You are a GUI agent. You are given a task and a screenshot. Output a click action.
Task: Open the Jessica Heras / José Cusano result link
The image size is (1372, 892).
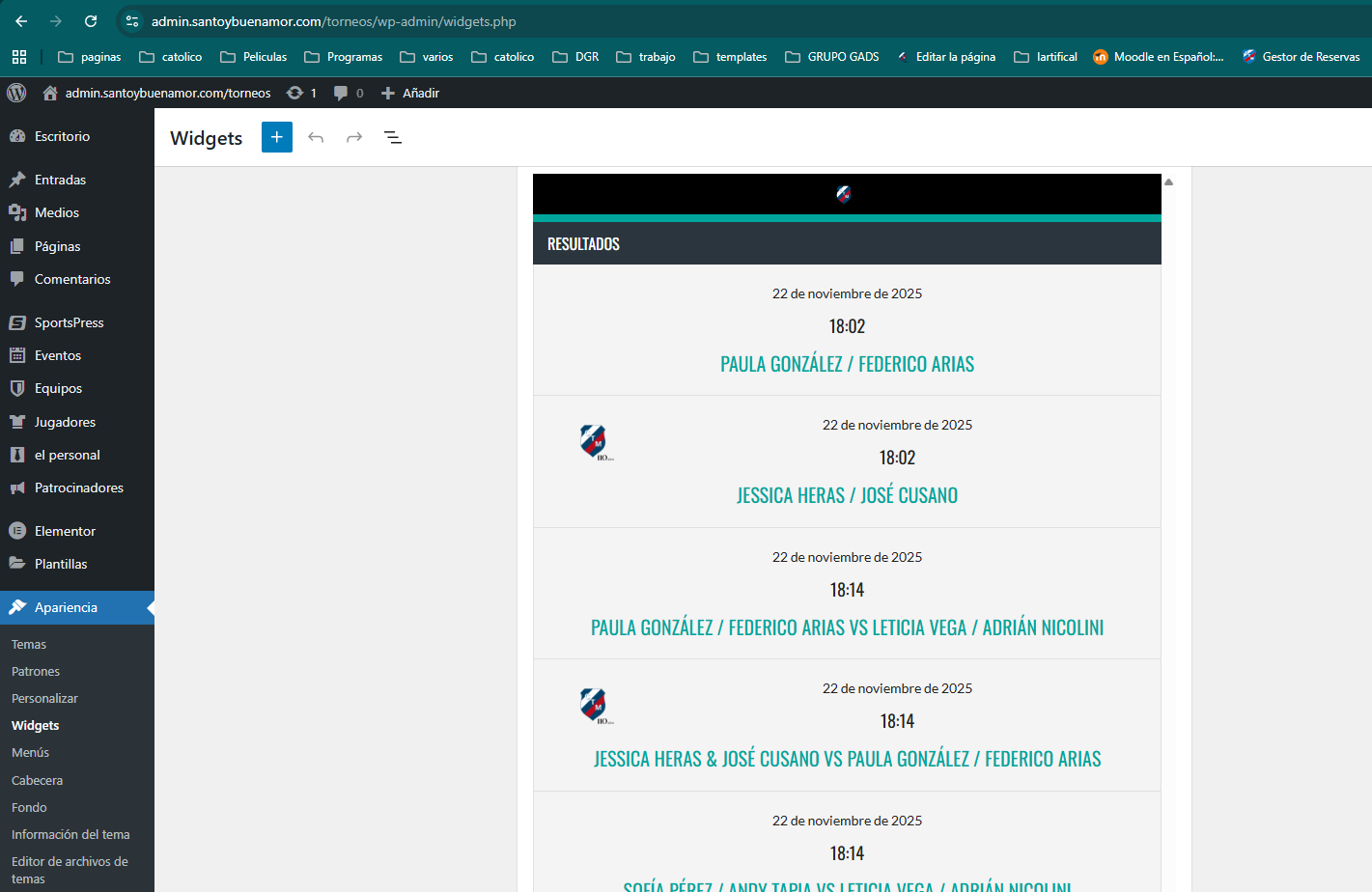tap(847, 495)
